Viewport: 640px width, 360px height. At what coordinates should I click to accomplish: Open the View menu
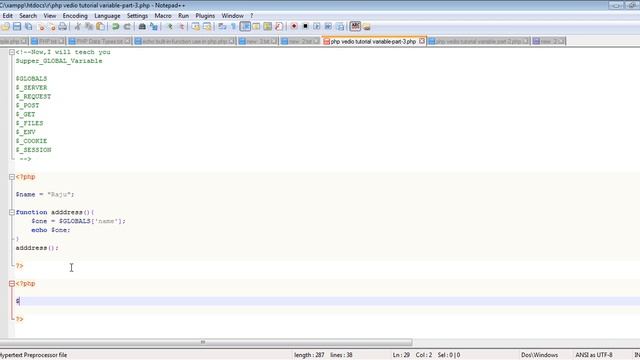coord(50,16)
